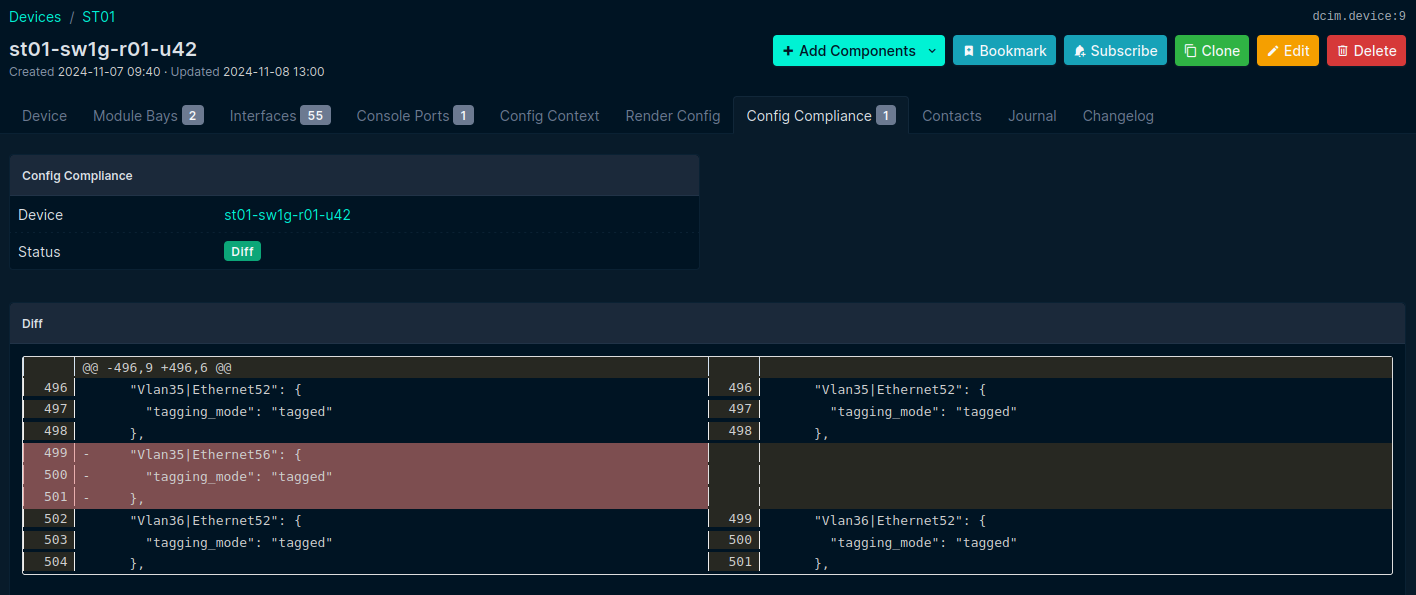This screenshot has height=595, width=1416.
Task: Show the Journal tab
Action: pos(1032,116)
